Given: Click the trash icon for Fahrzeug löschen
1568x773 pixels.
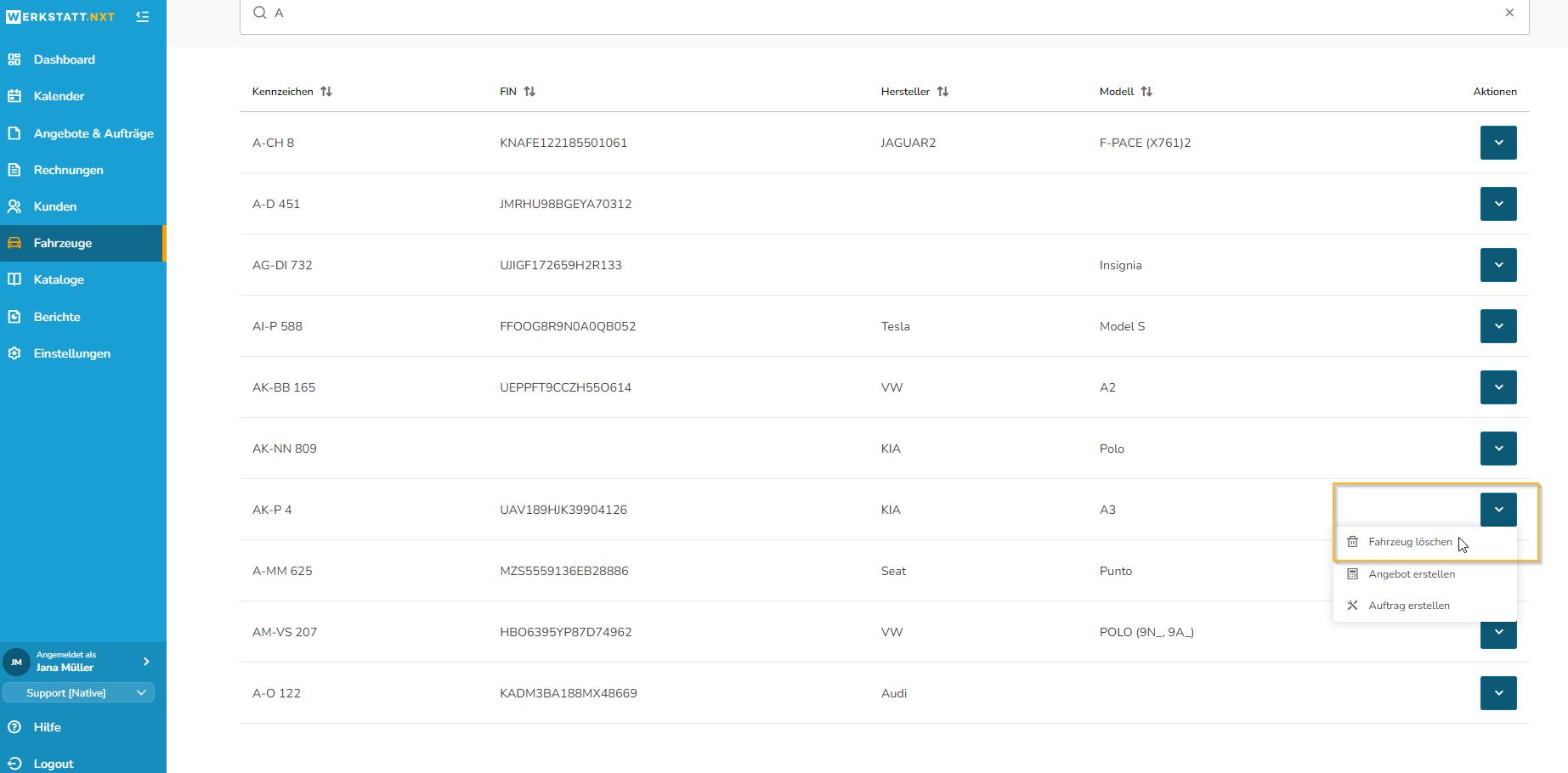Looking at the screenshot, I should (x=1353, y=542).
